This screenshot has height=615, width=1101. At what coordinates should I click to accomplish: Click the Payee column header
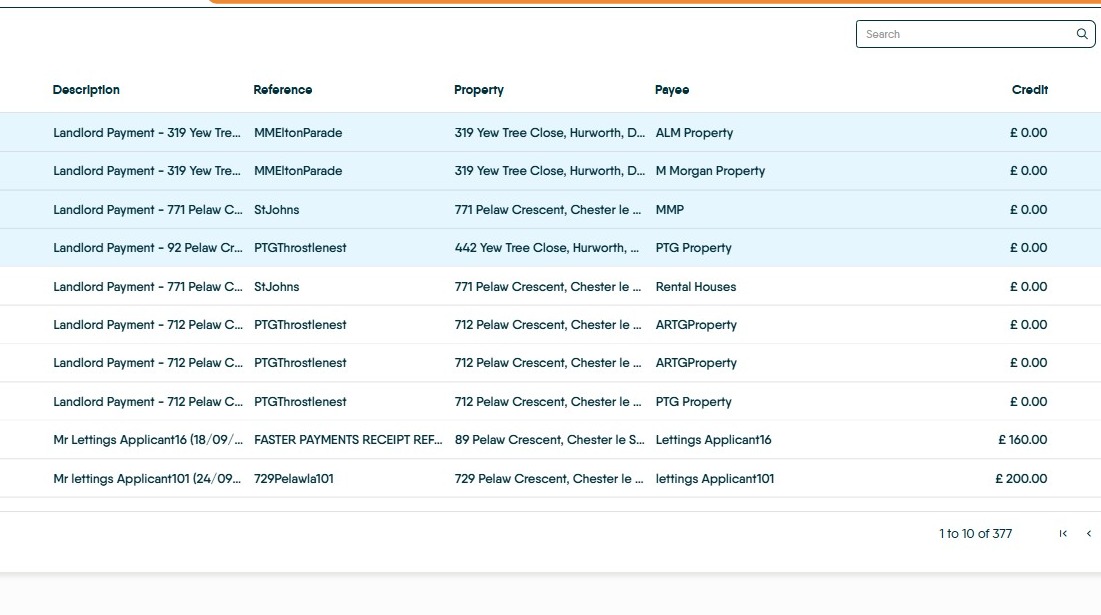click(x=672, y=90)
